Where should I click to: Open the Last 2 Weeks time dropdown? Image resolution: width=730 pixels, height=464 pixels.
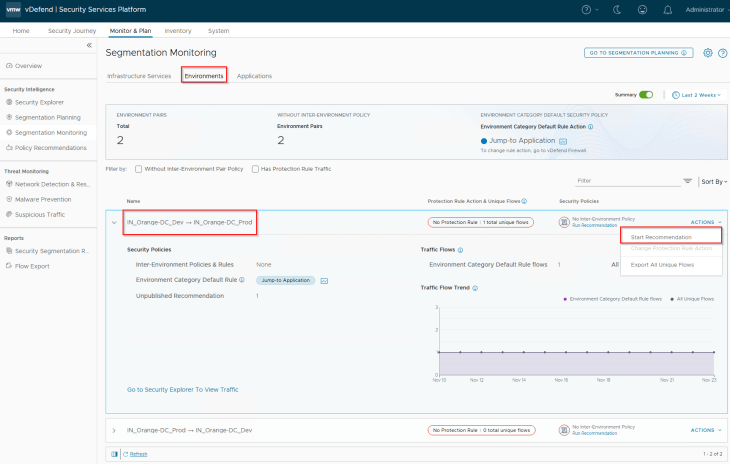(699, 94)
